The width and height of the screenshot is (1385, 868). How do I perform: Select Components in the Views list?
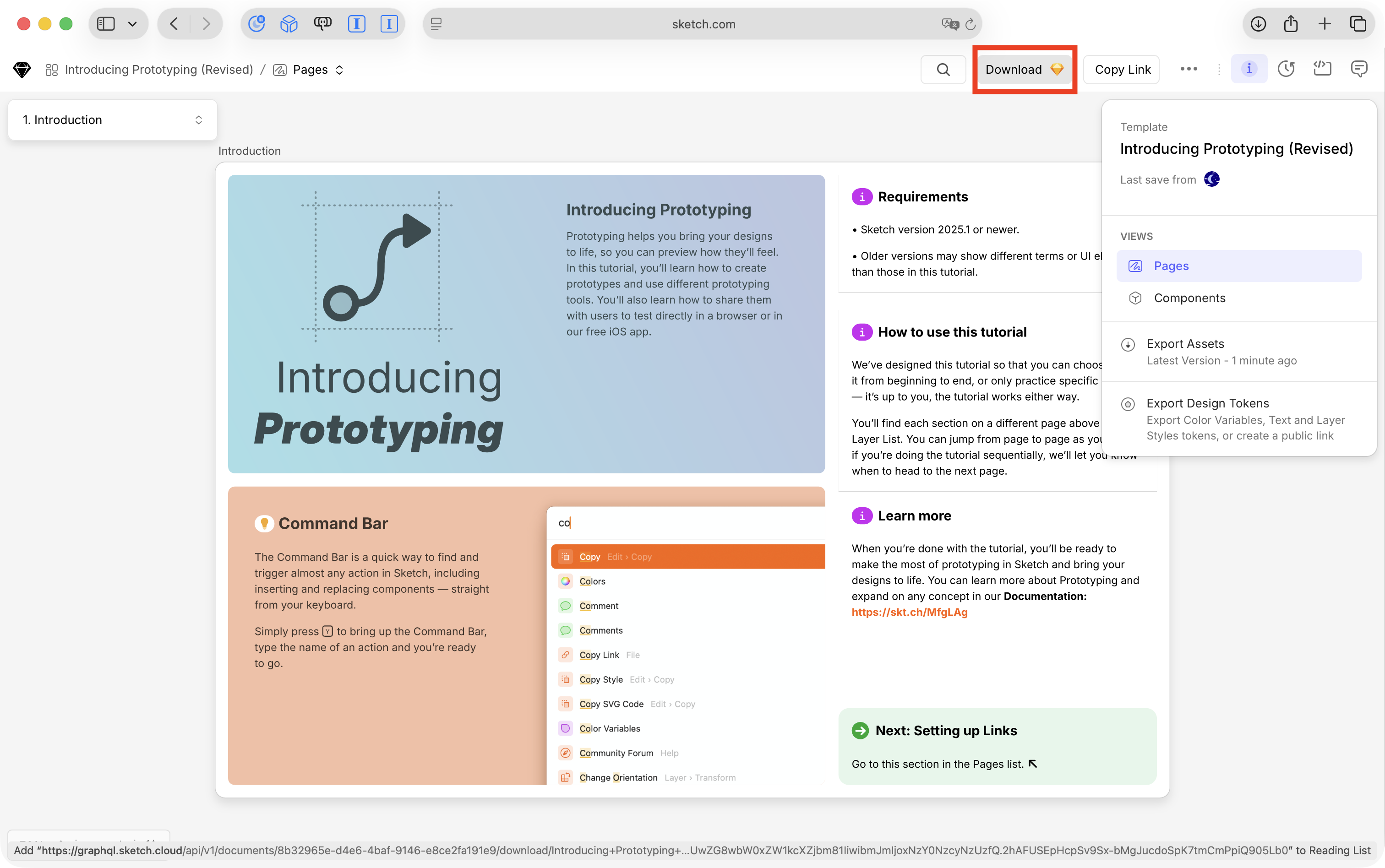pyautogui.click(x=1189, y=298)
